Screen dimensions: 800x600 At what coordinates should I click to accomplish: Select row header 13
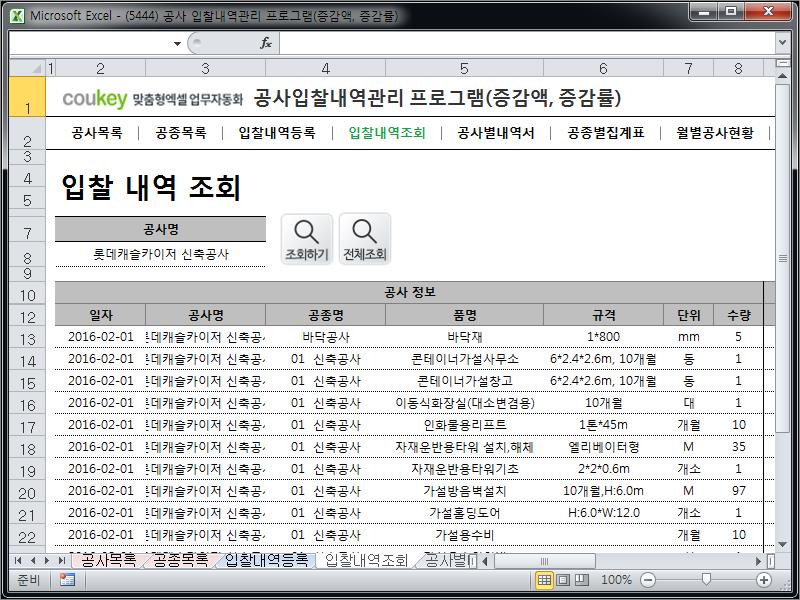pos(28,338)
